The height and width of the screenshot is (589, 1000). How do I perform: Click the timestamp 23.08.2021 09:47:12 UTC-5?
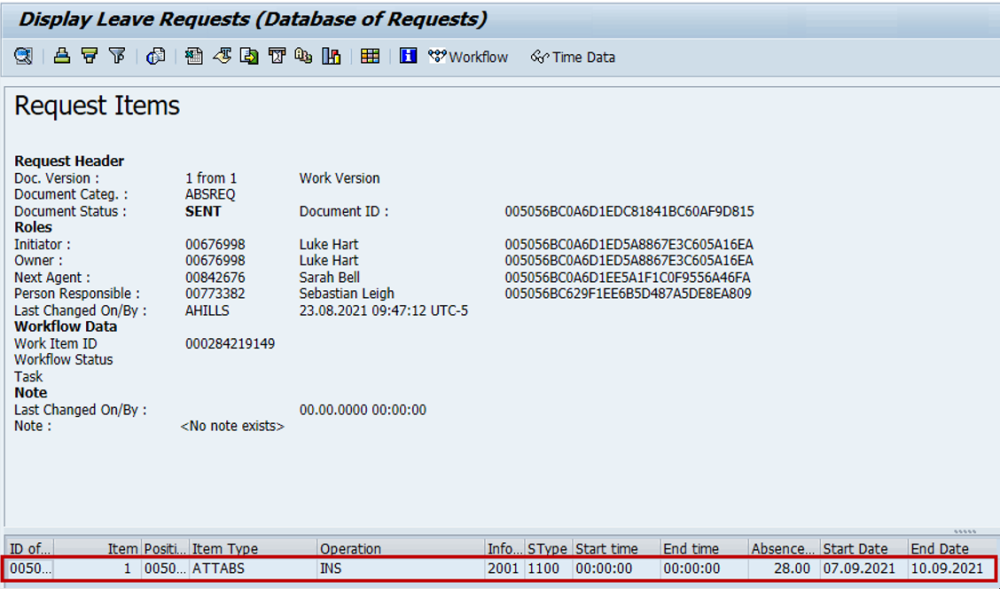(x=384, y=311)
